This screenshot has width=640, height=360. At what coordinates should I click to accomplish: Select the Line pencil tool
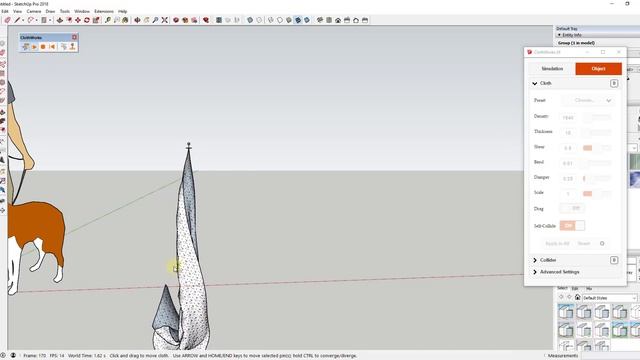(x=17, y=20)
